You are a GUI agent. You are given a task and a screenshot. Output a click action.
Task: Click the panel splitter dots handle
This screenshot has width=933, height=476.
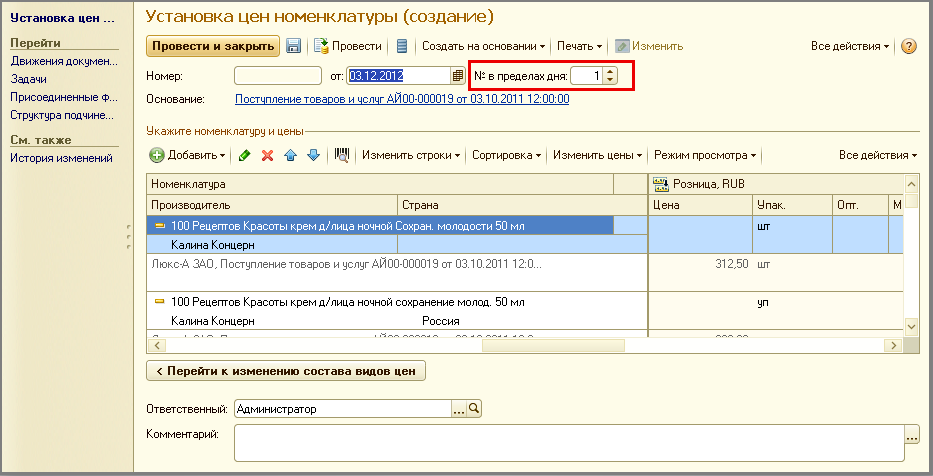129,236
